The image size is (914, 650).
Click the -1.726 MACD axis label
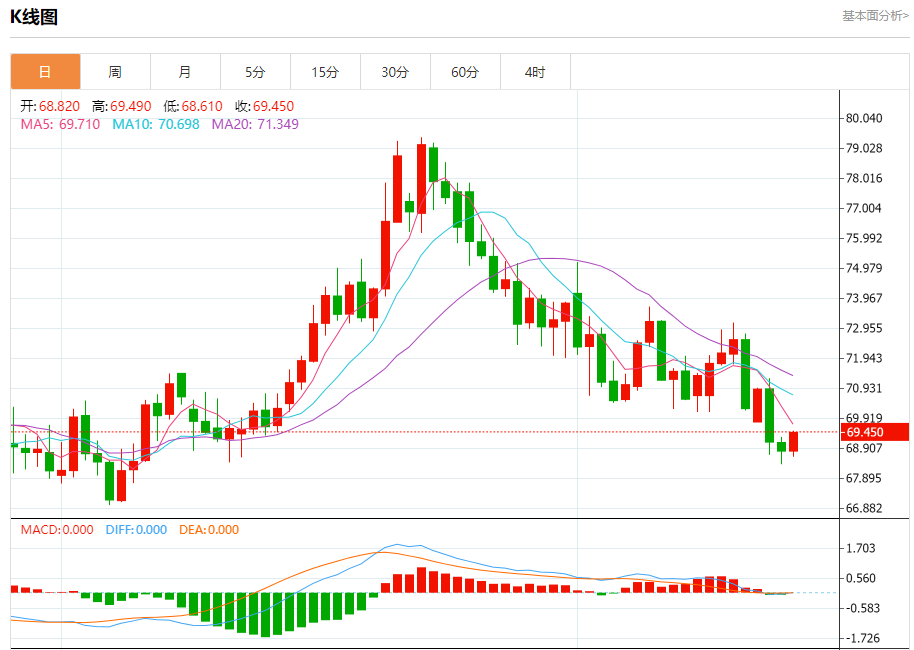[x=861, y=638]
